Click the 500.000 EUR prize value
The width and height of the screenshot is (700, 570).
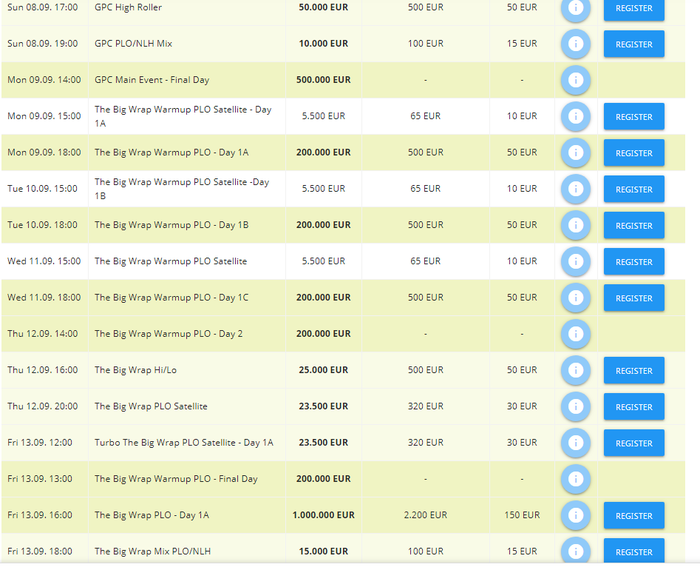coord(323,80)
